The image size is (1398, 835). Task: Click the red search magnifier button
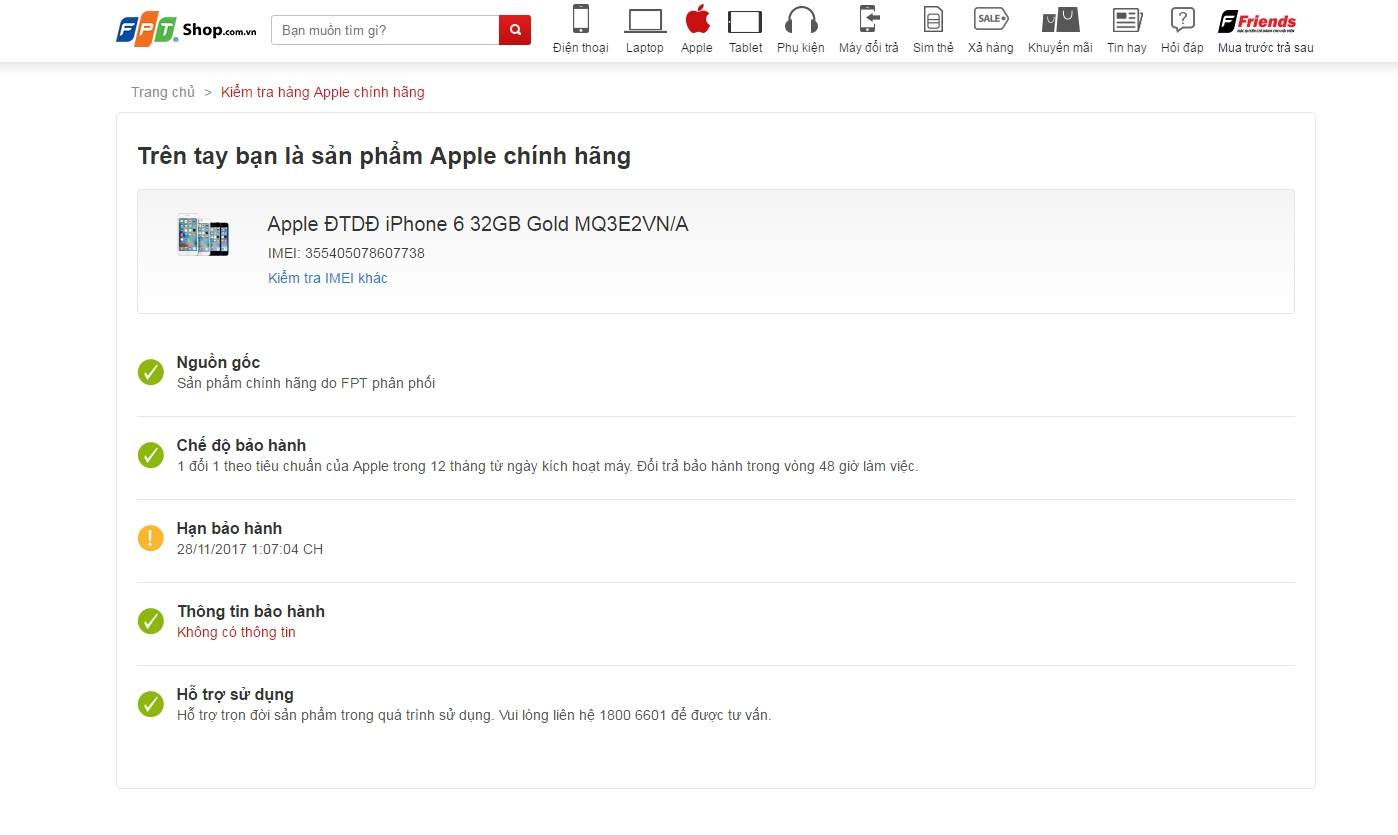515,30
